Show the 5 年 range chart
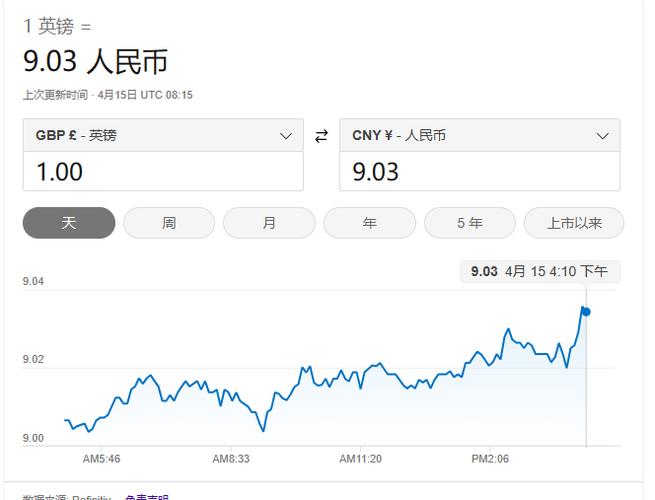This screenshot has height=500, width=655. click(470, 223)
